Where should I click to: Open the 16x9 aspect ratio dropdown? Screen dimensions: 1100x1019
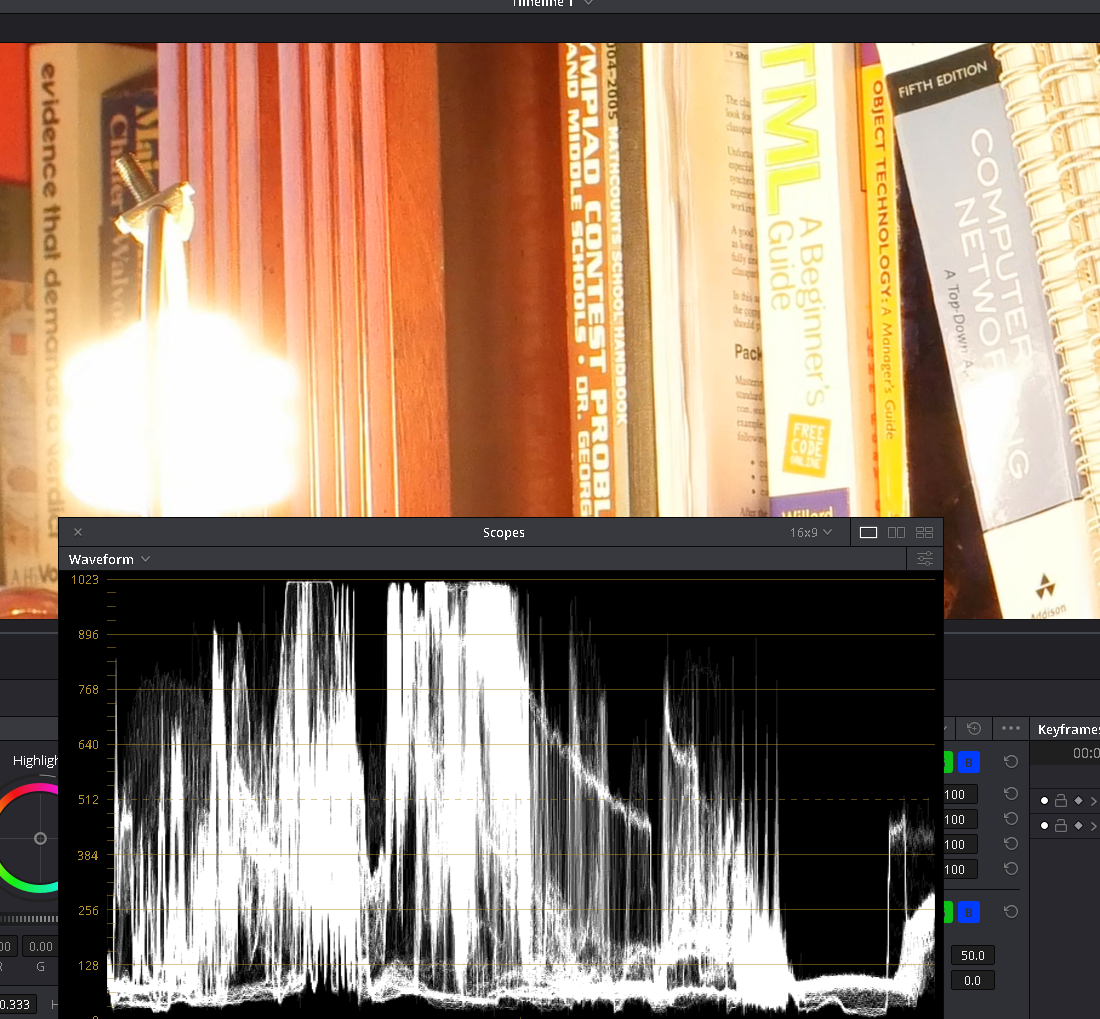coord(810,533)
